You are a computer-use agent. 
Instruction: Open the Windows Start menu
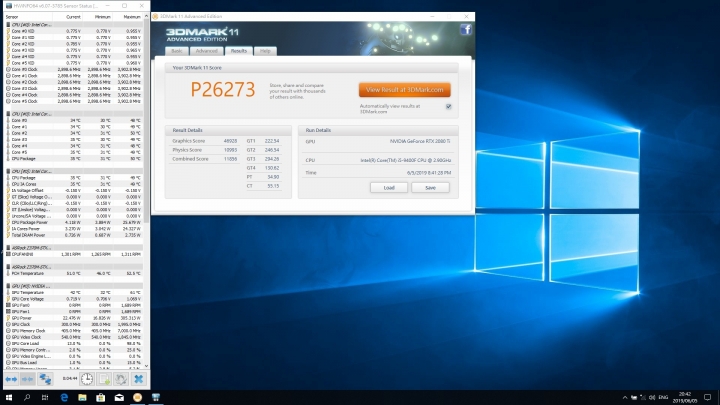[x=9, y=397]
